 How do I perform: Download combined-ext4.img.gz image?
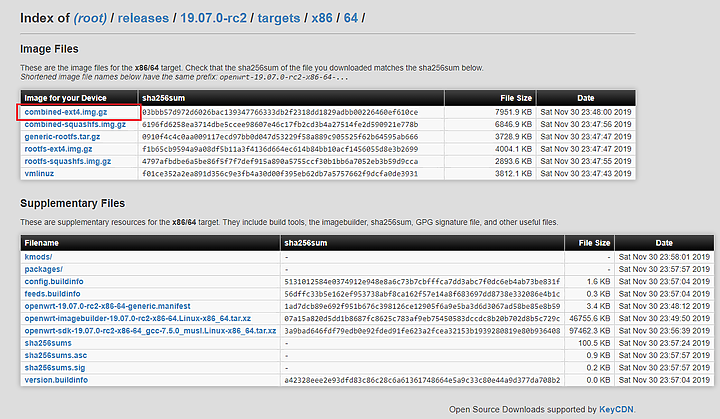tap(66, 112)
